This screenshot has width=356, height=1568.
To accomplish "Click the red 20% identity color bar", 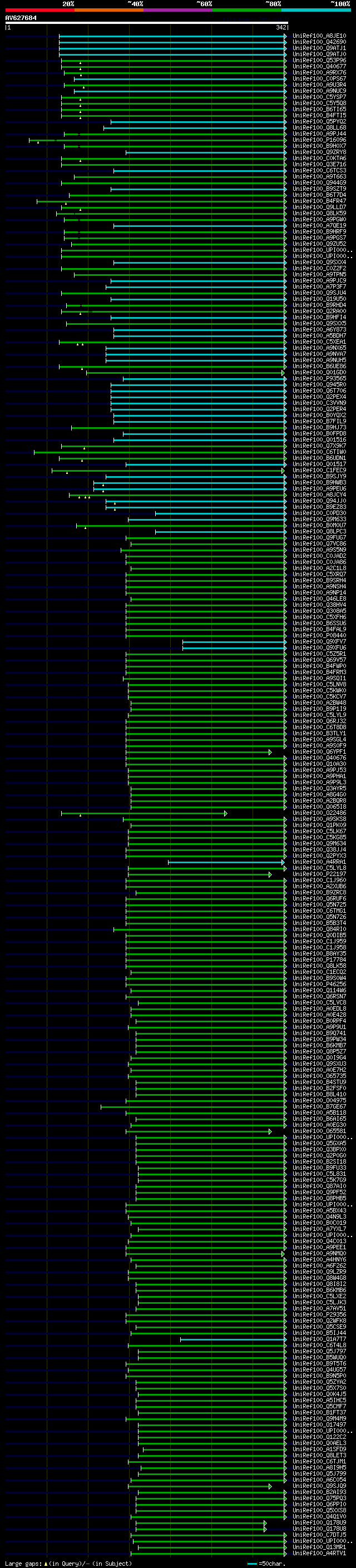I will point(39,10).
